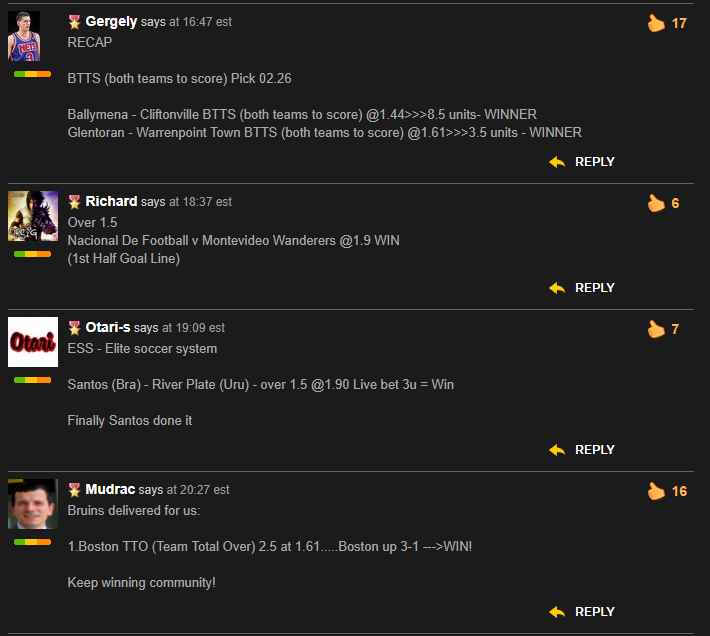Click the rating color bar under Richard's avatar
Image resolution: width=710 pixels, height=636 pixels.
(x=33, y=254)
